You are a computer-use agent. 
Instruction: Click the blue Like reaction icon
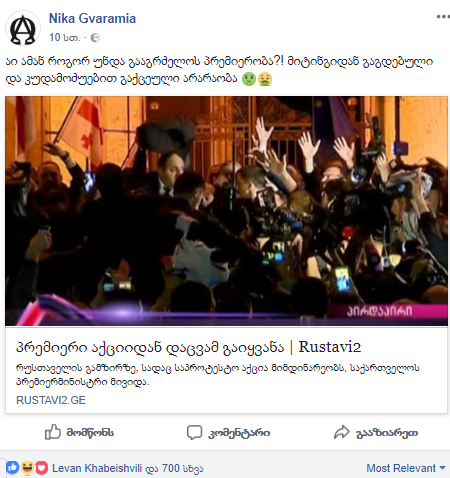12,468
